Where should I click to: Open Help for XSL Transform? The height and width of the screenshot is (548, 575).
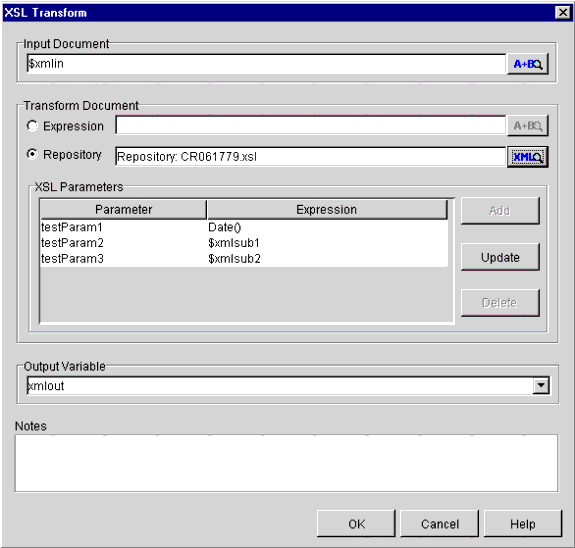click(x=523, y=523)
